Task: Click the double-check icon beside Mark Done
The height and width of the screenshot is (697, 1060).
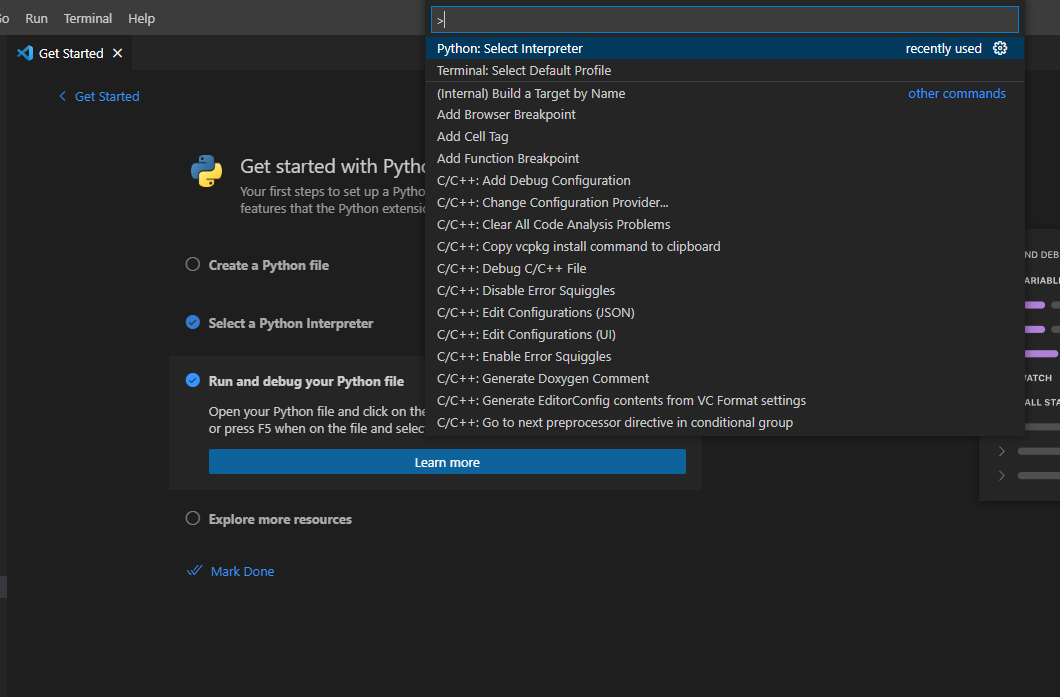Action: pyautogui.click(x=195, y=571)
